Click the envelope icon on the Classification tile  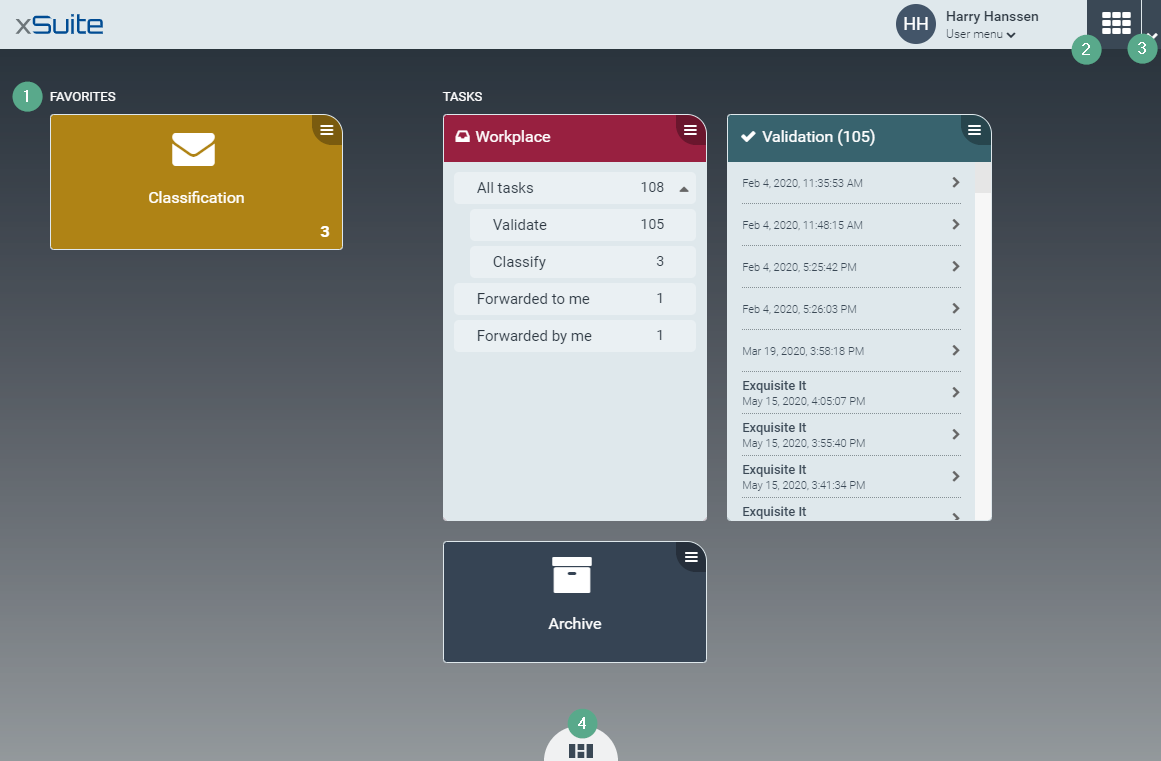pos(195,151)
